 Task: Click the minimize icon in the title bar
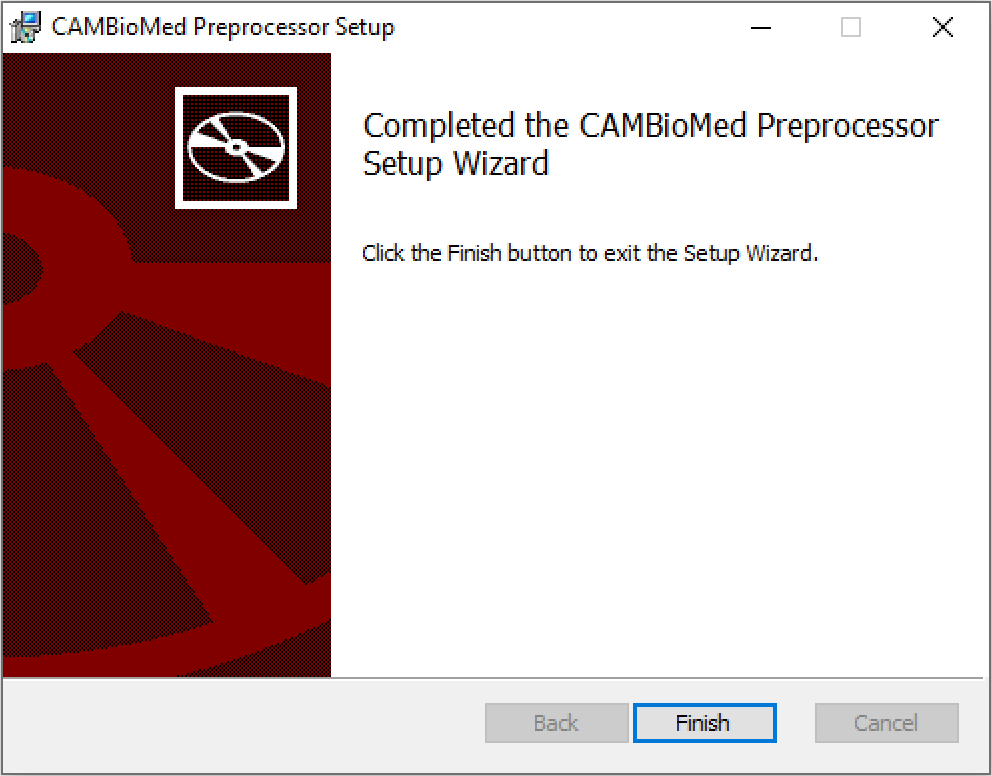760,28
